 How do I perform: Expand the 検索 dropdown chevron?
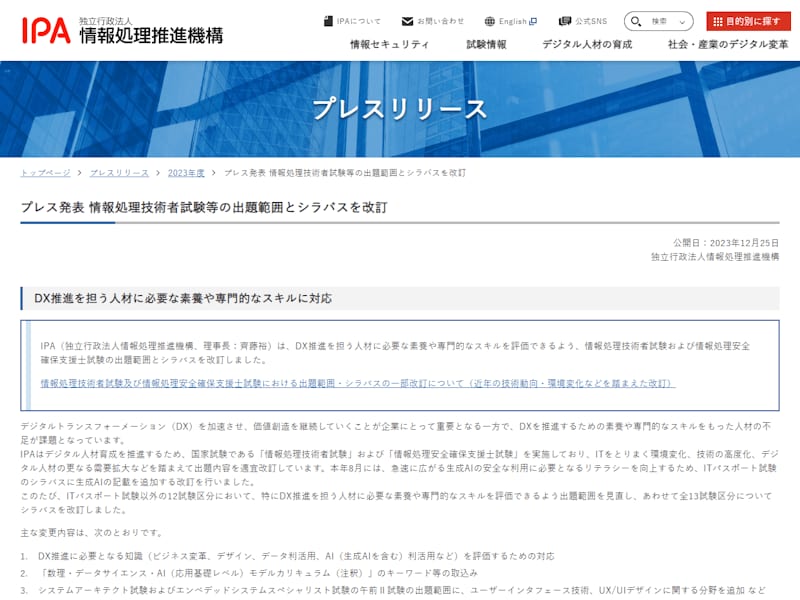682,21
